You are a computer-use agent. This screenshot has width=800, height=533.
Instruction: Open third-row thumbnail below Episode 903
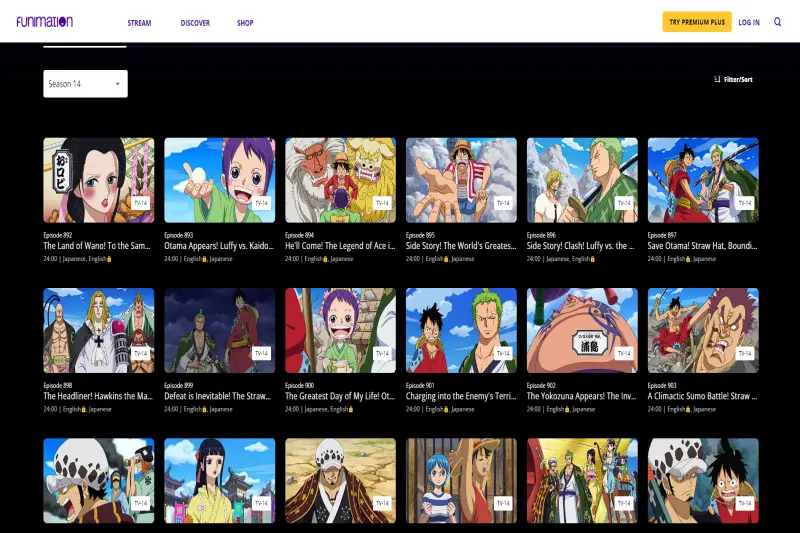coord(703,481)
